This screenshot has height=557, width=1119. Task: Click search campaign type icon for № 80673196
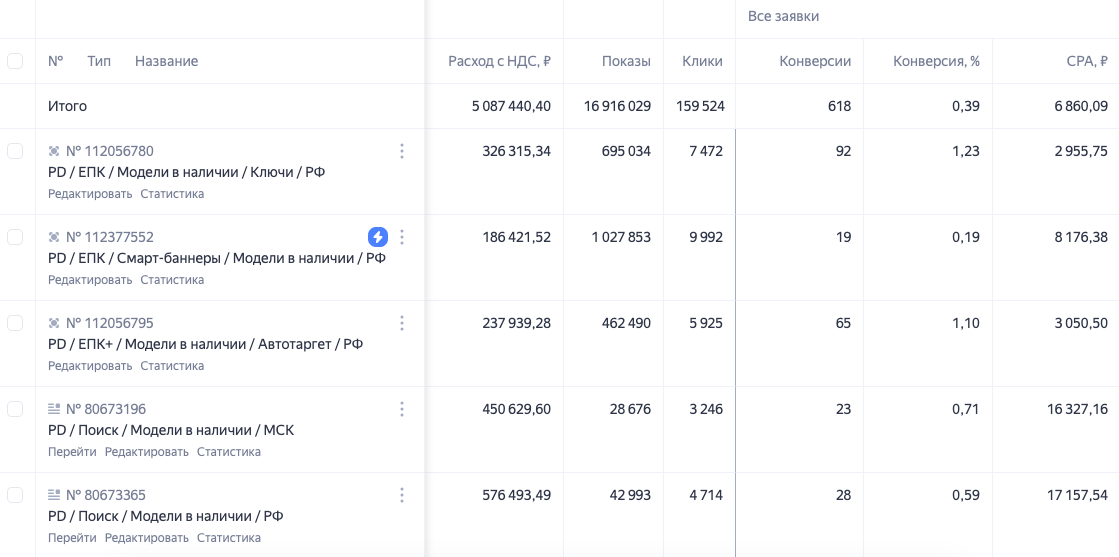54,409
